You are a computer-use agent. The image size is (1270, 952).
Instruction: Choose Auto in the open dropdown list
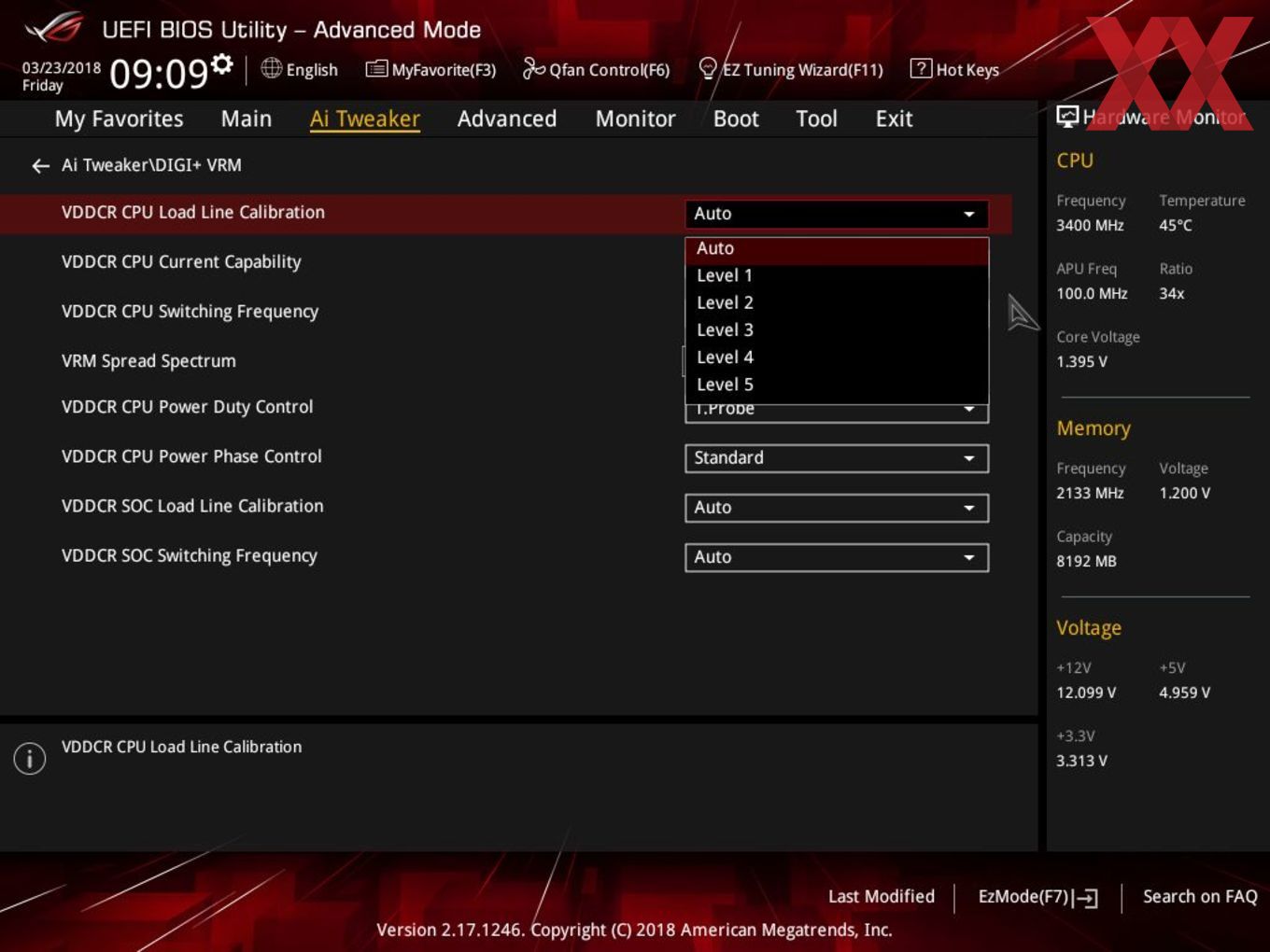click(837, 249)
